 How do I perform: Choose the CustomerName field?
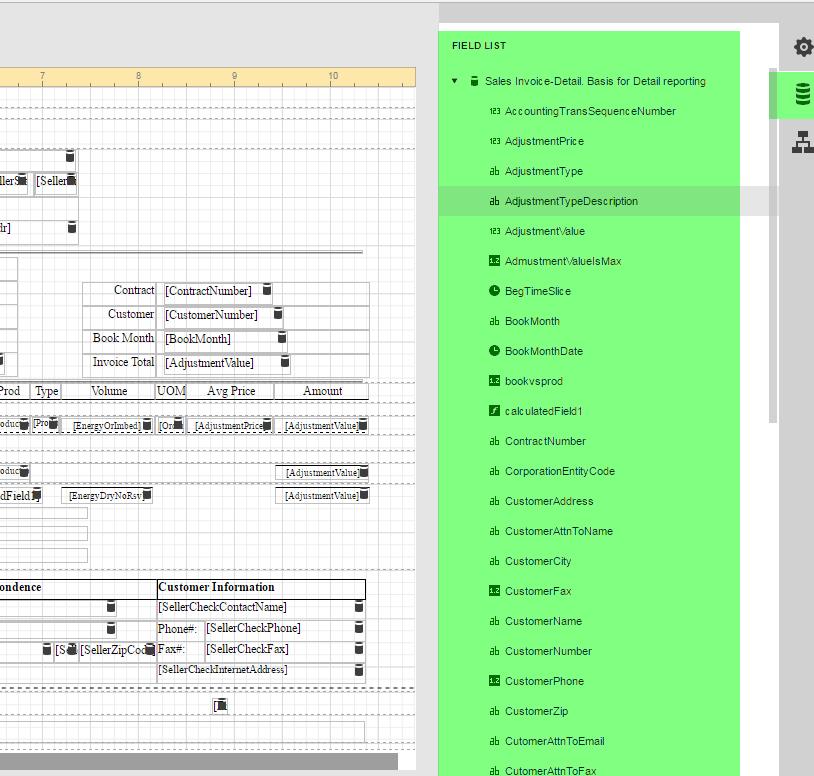click(543, 621)
